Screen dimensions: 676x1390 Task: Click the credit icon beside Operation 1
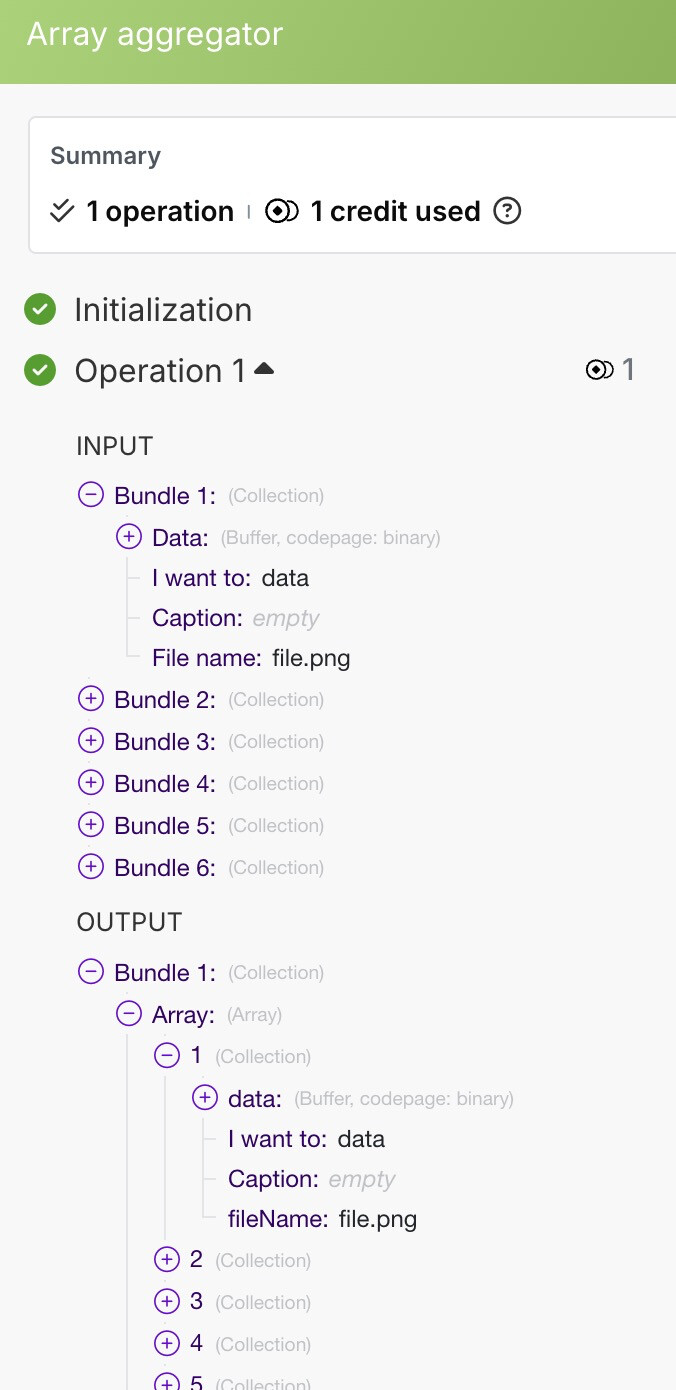click(x=599, y=371)
